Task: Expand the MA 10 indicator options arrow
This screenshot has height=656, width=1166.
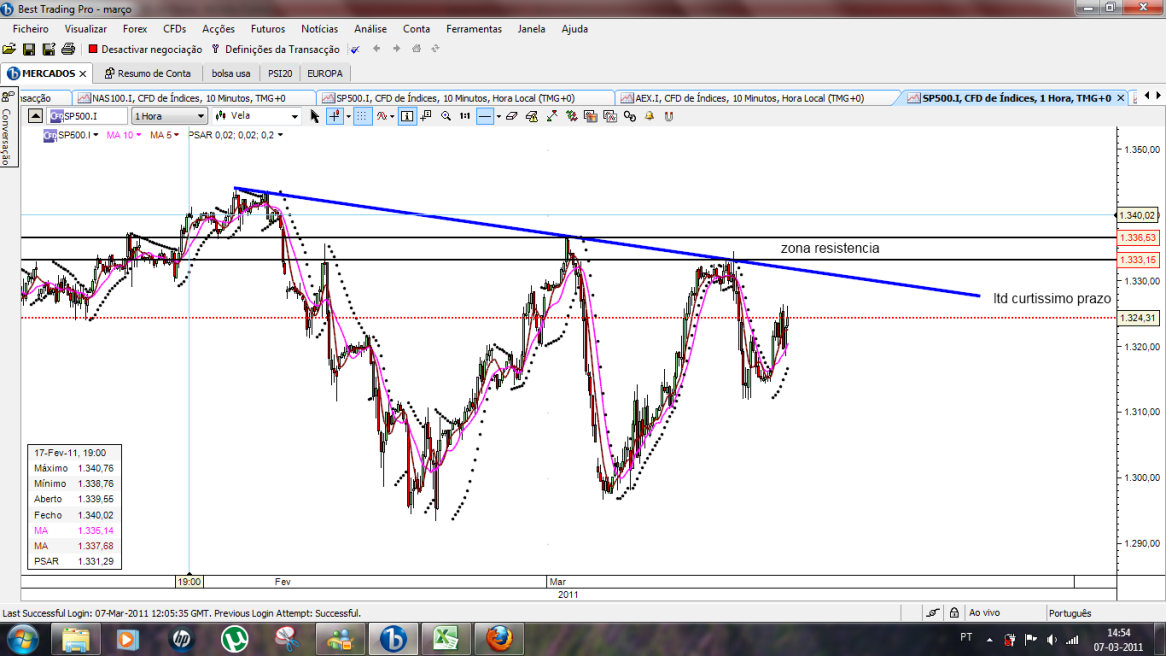Action: pyautogui.click(x=138, y=135)
